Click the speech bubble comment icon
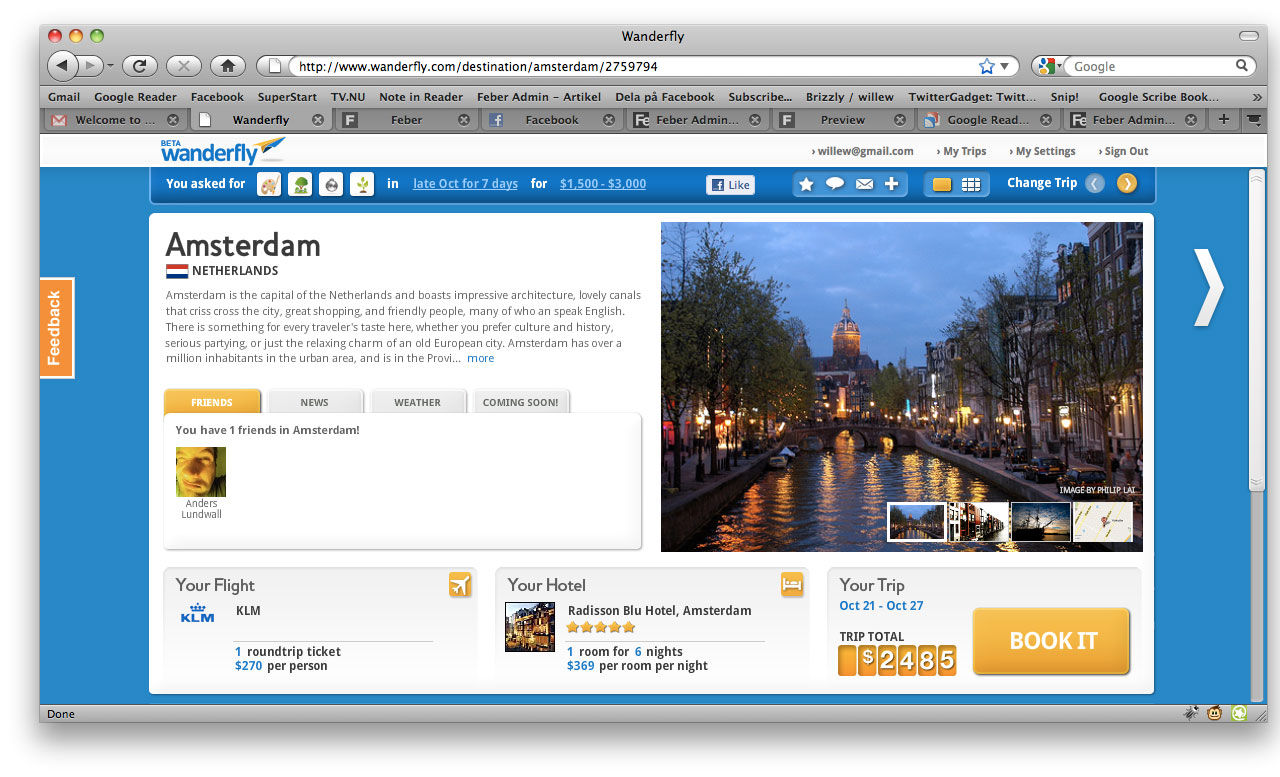Viewport: 1280px width, 777px height. click(x=835, y=184)
